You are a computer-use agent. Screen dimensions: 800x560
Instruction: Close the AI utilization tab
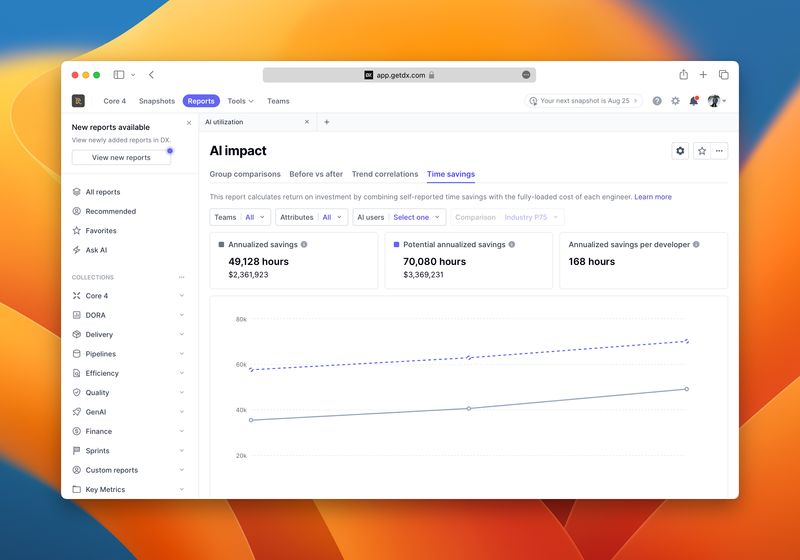pyautogui.click(x=307, y=122)
